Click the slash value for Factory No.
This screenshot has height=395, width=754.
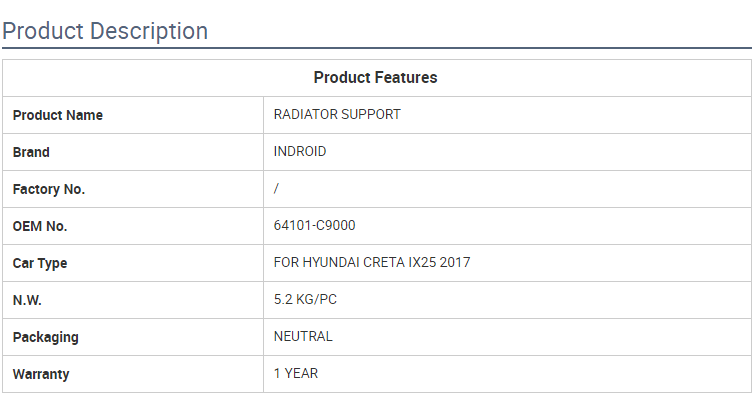click(276, 189)
